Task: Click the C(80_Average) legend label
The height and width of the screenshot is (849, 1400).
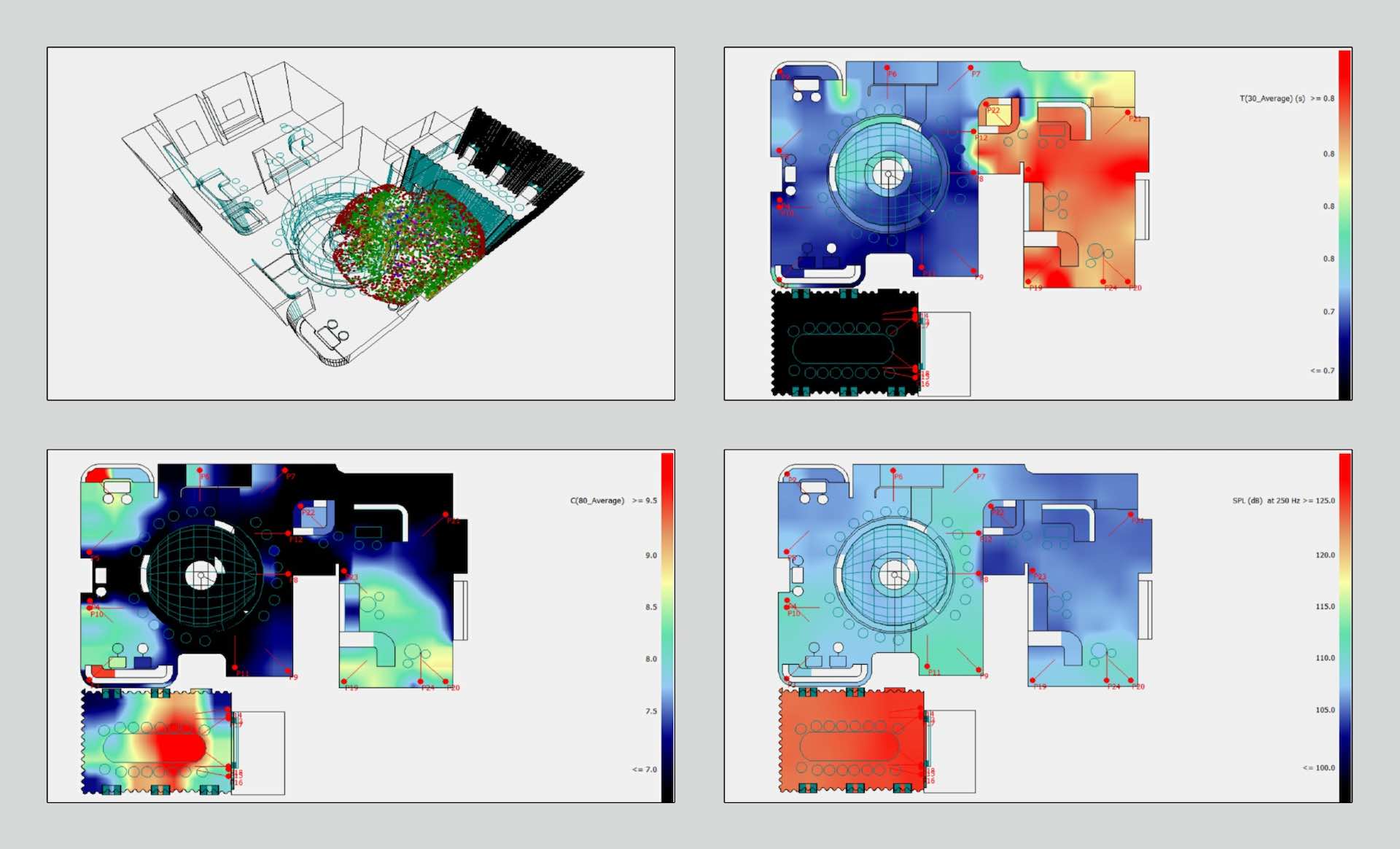Action: click(x=597, y=501)
